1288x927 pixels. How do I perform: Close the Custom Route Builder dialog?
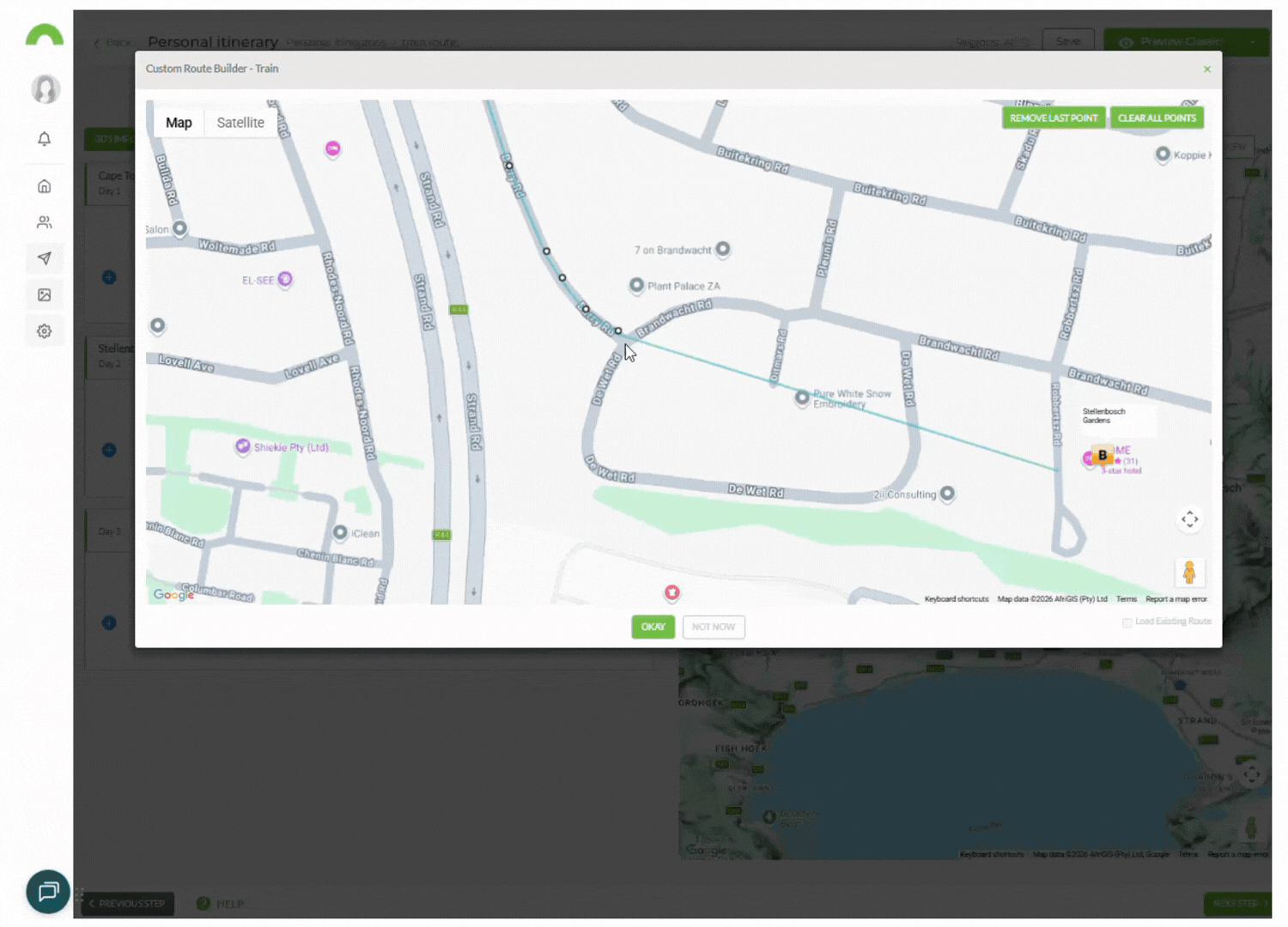pyautogui.click(x=1206, y=70)
